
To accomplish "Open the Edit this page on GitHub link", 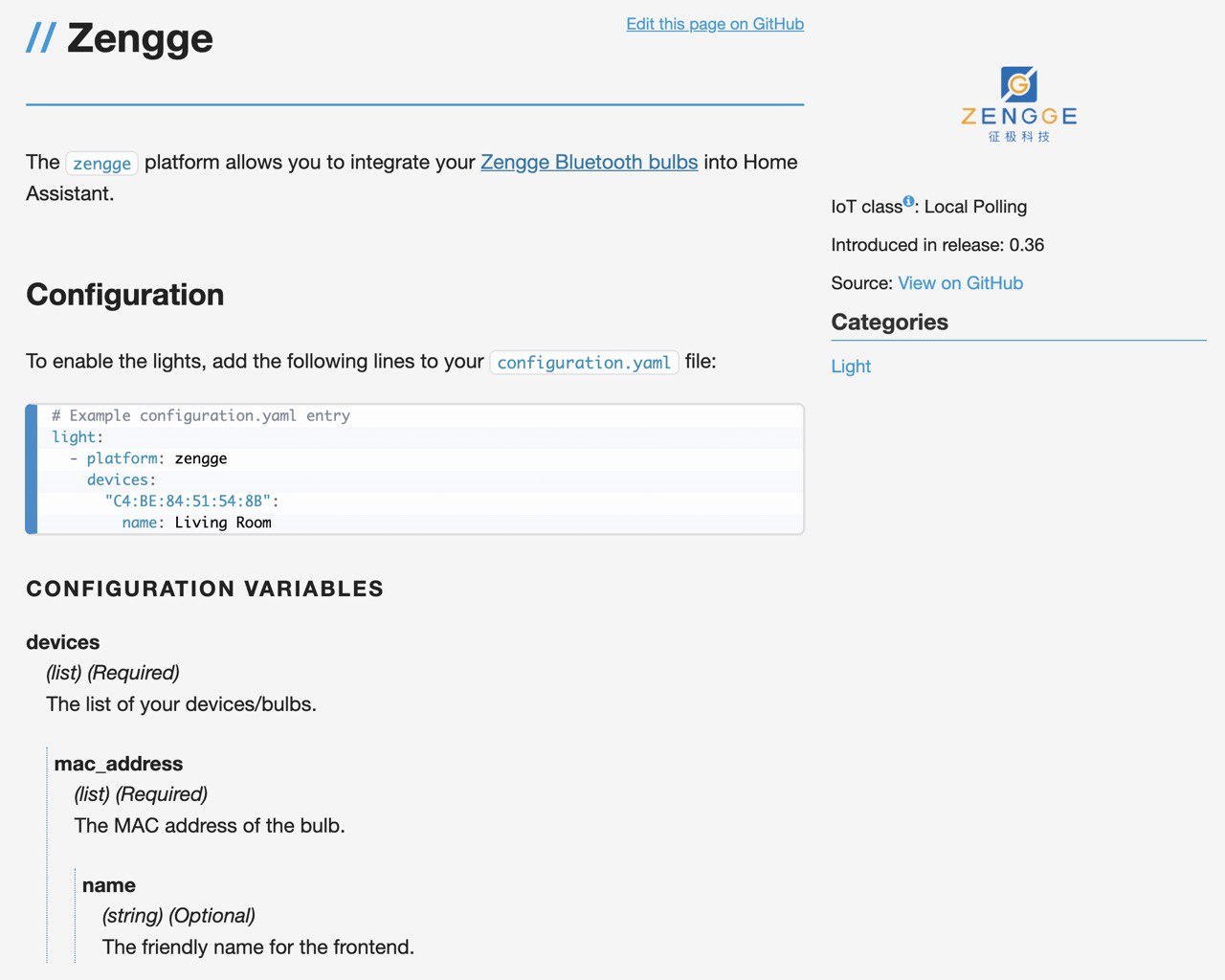I will 715,24.
